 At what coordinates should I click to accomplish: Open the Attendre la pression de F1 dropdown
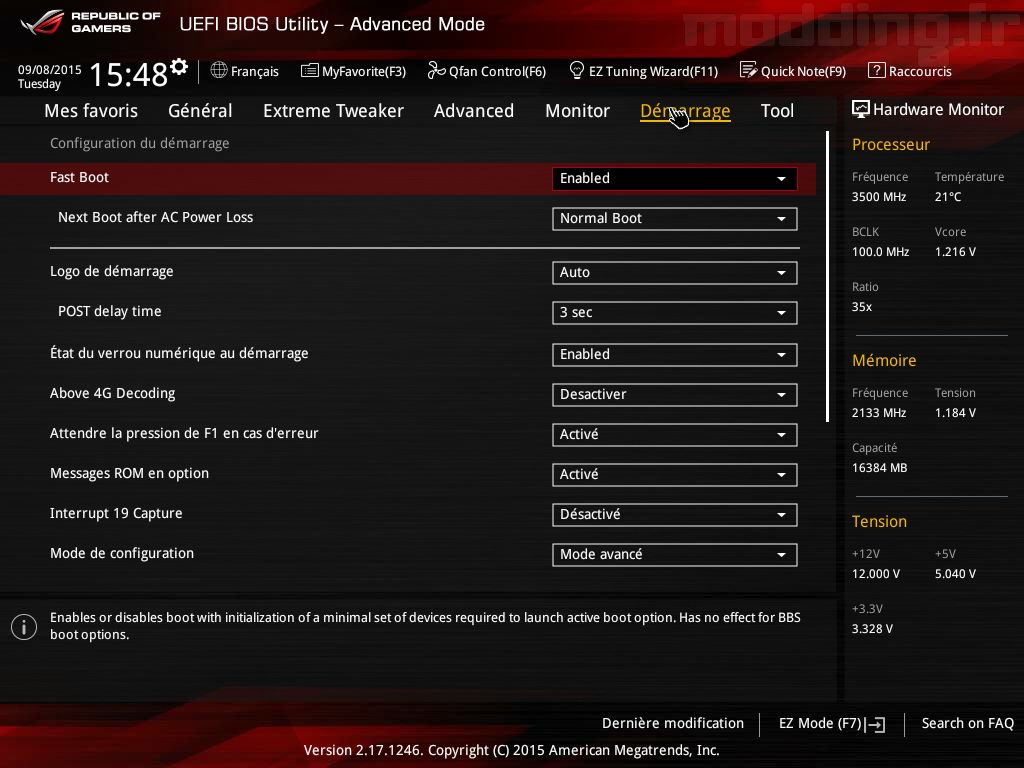(675, 435)
